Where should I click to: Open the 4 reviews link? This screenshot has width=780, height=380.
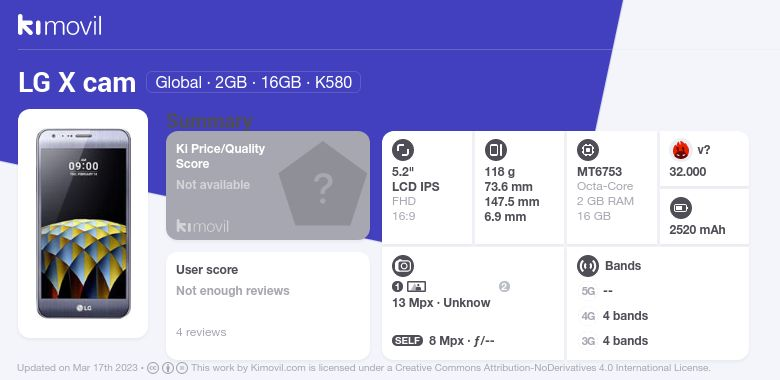pyautogui.click(x=201, y=332)
